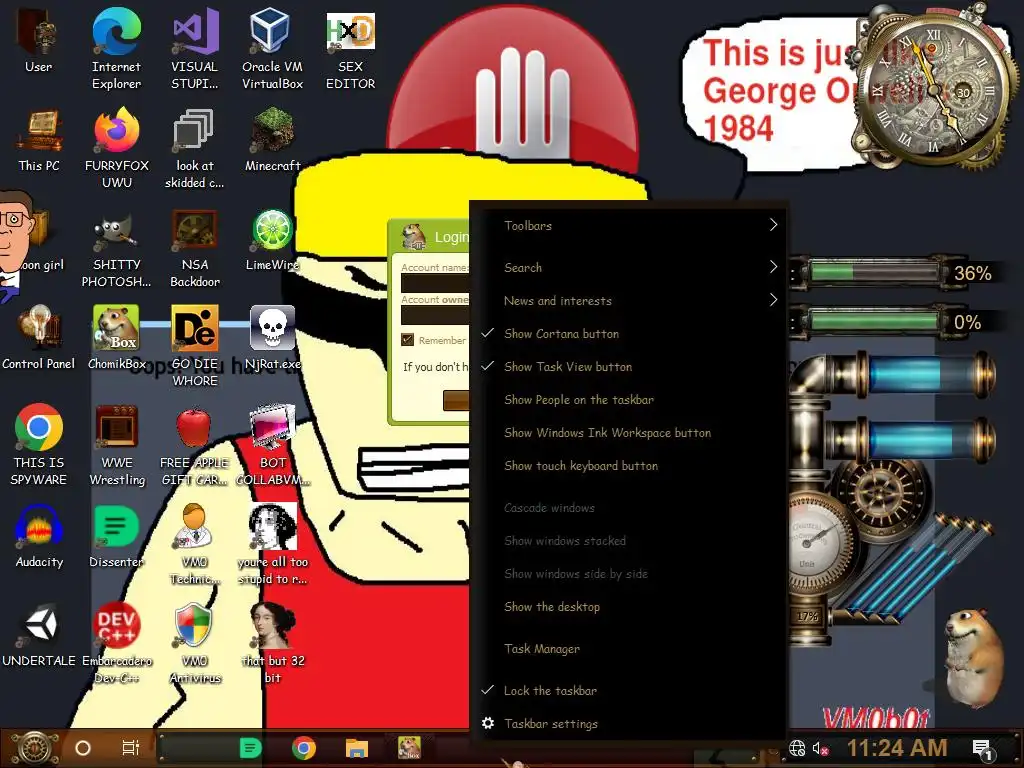This screenshot has height=768, width=1024.
Task: Launch VMO Antivirus shield icon
Action: [x=195, y=643]
